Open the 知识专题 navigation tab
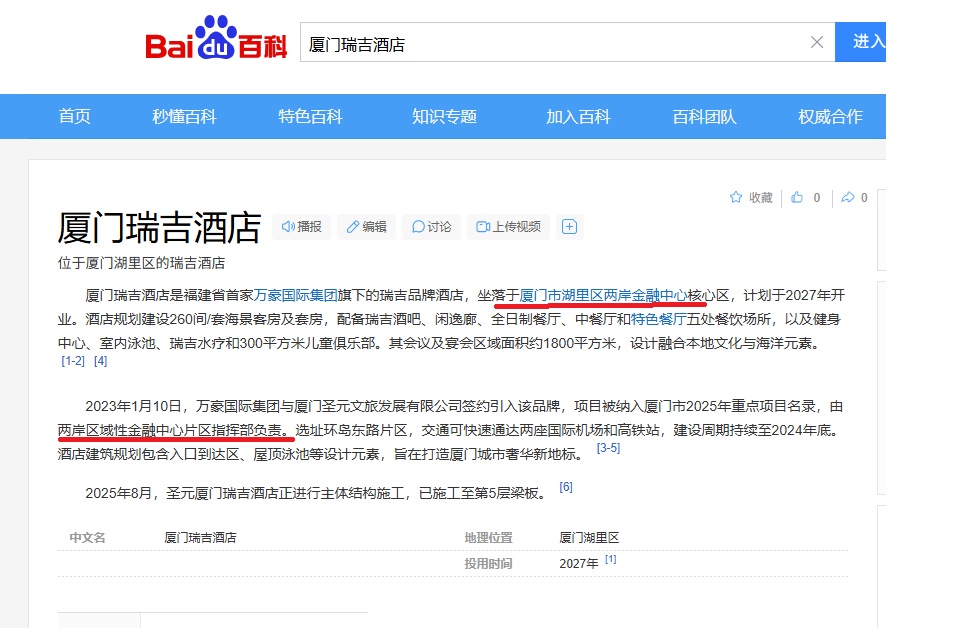The width and height of the screenshot is (956, 628). [x=444, y=116]
